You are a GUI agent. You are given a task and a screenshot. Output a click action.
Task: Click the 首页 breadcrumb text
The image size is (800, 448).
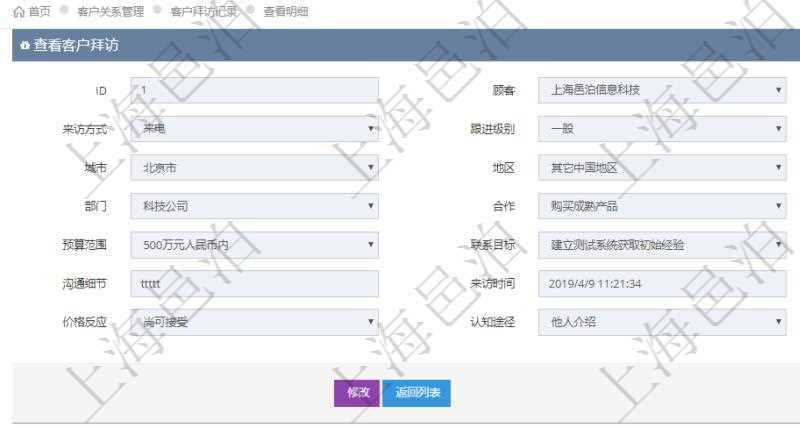point(39,12)
